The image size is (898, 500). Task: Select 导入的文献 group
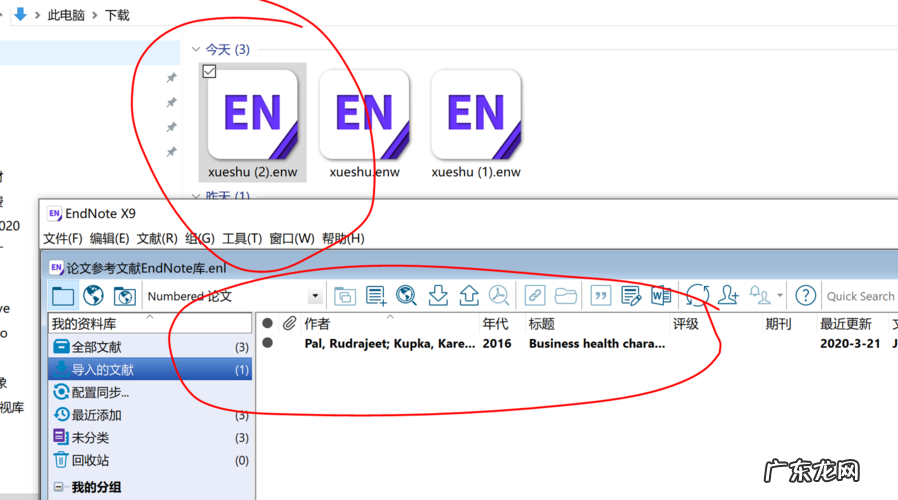(151, 369)
